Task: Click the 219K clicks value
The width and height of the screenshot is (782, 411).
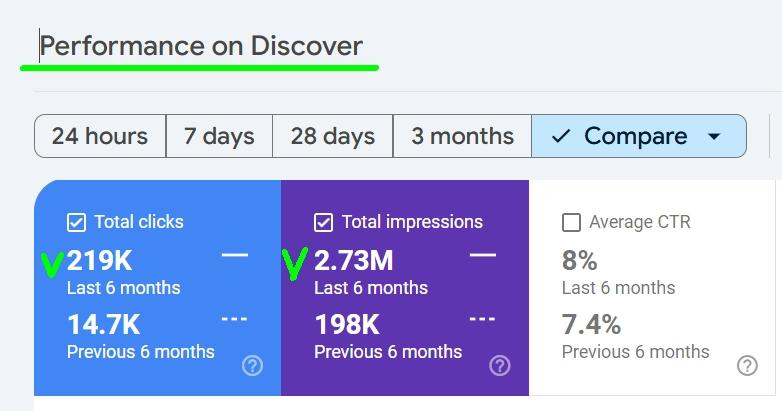Action: click(99, 260)
